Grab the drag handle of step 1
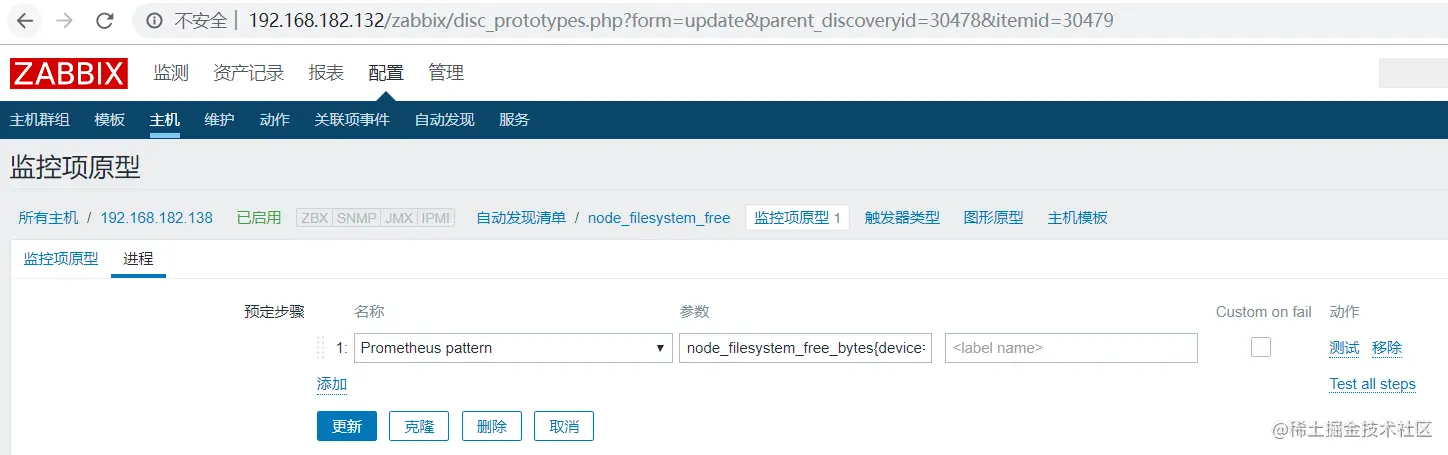This screenshot has height=455, width=1448. tap(321, 348)
